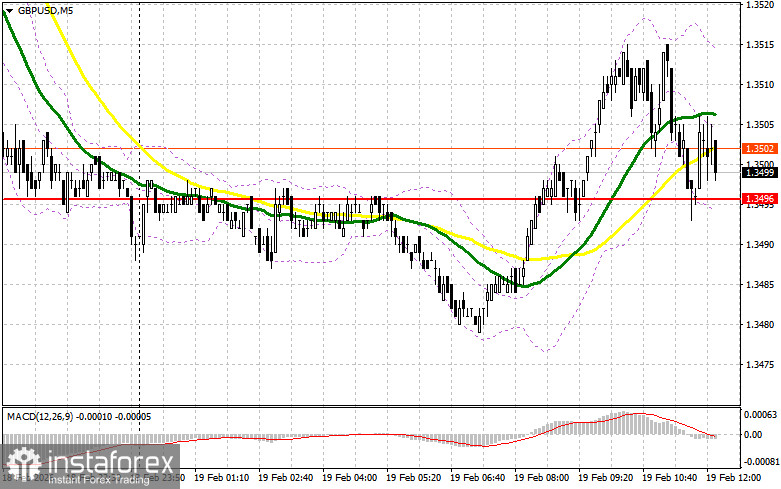Viewport: 781px width, 489px height.
Task: Click the GBPUSD,M5 symbol label
Action: click(x=45, y=10)
